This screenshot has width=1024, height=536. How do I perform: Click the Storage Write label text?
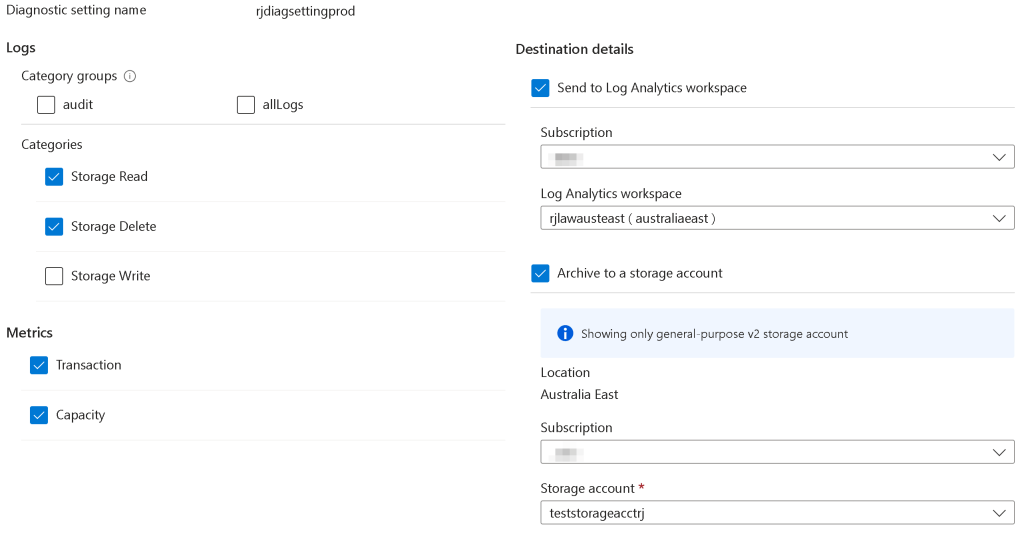pyautogui.click(x=110, y=276)
